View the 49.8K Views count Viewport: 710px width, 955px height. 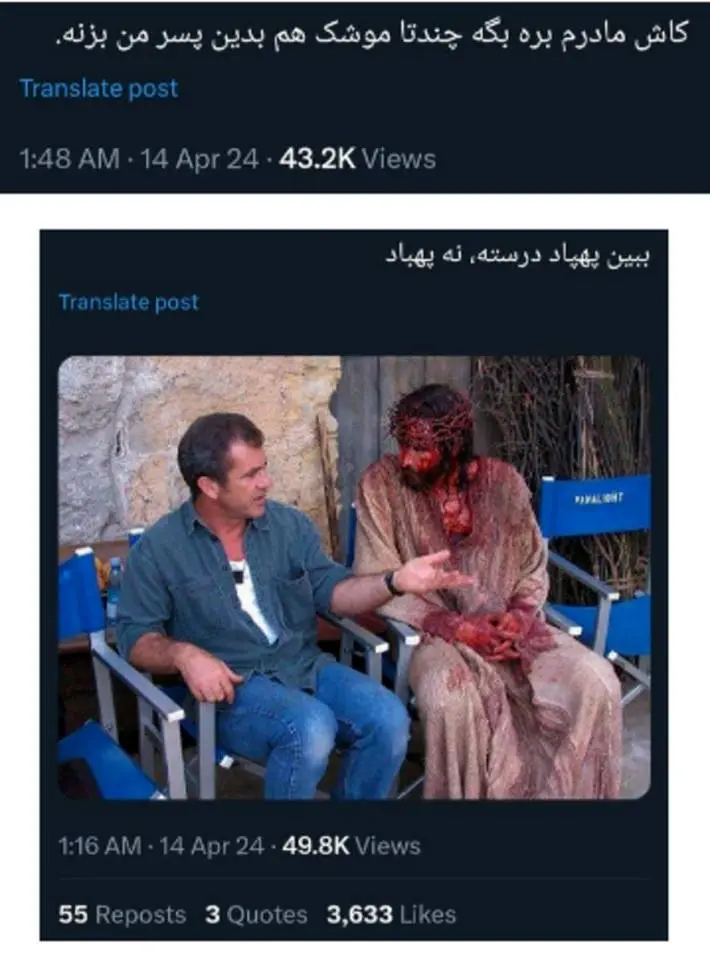[351, 846]
